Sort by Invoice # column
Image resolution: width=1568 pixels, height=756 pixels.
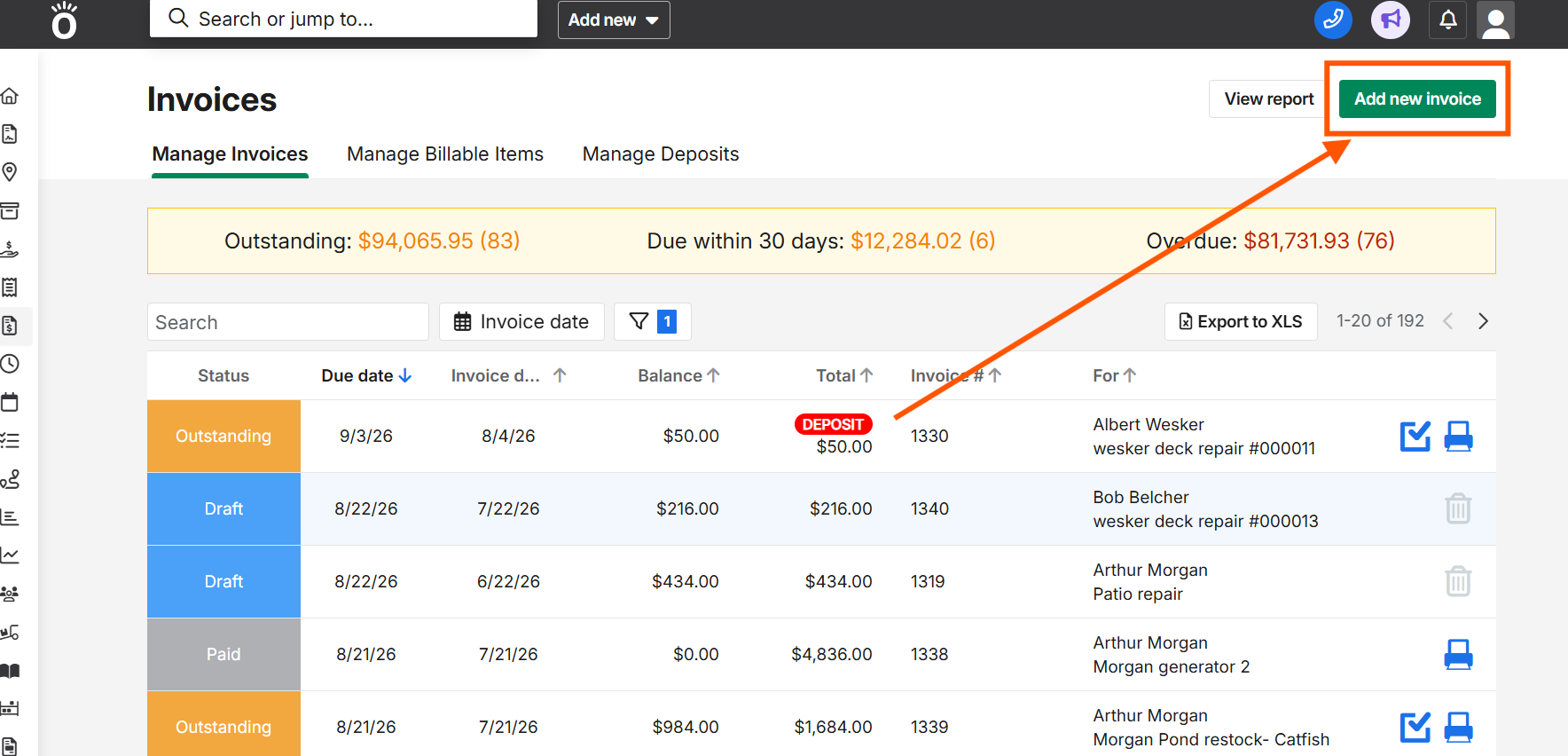pyautogui.click(x=956, y=375)
